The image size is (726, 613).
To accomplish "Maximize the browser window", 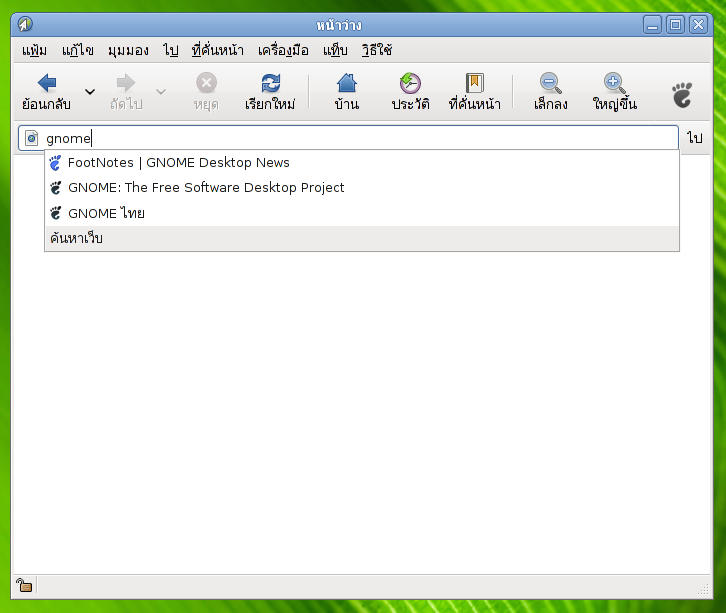I will tap(676, 25).
